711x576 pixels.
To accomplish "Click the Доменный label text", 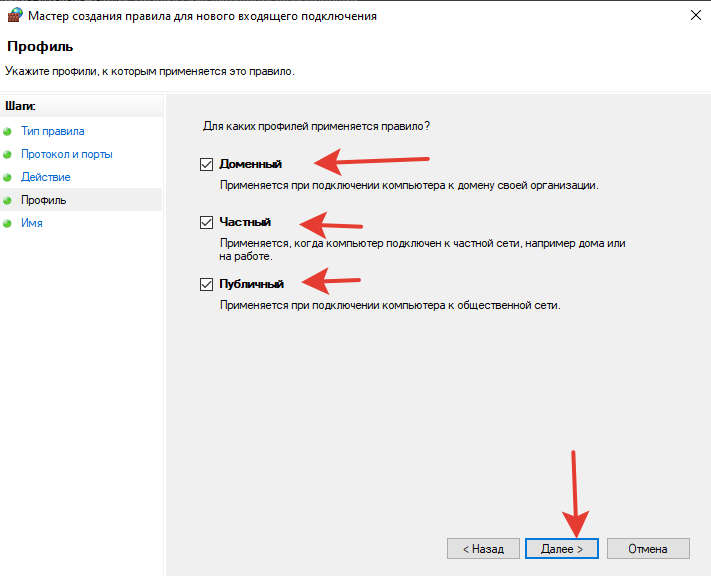I will [250, 164].
